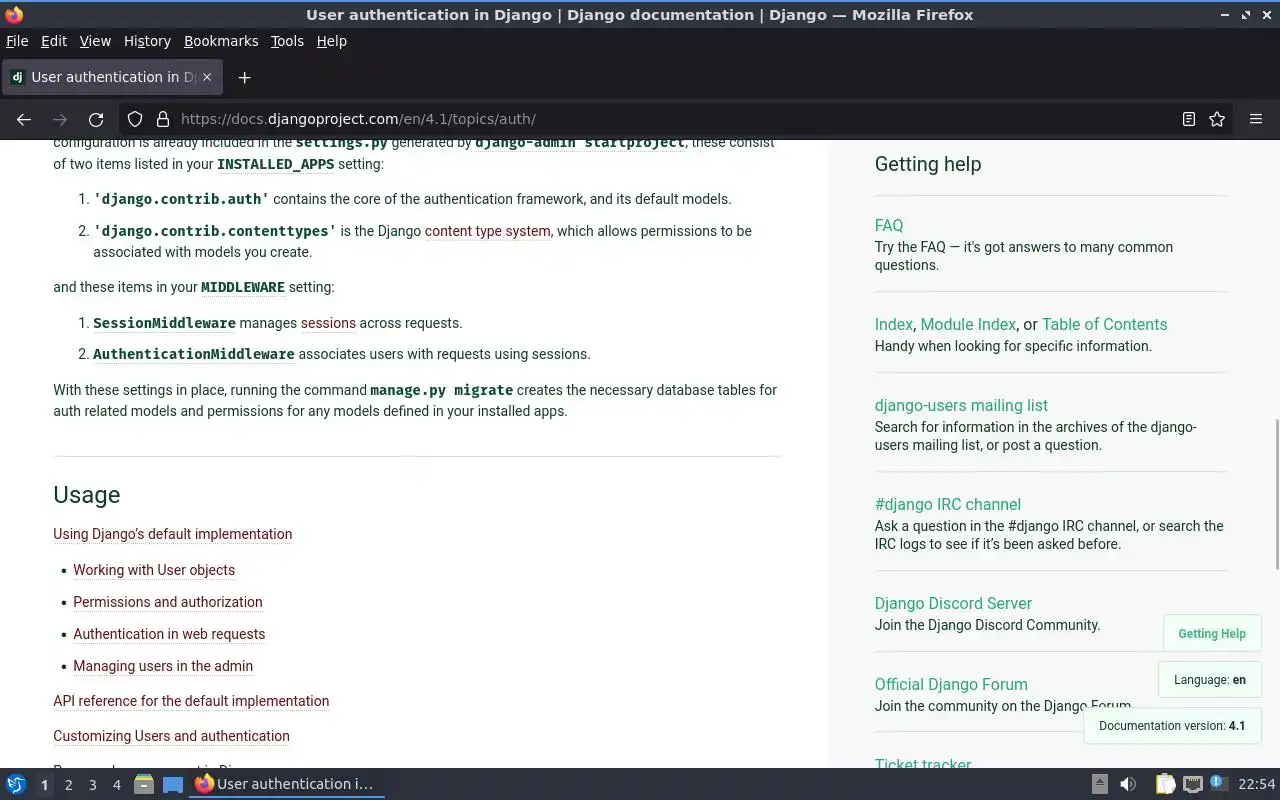Switch to workspace 3
1280x800 pixels.
click(92, 785)
